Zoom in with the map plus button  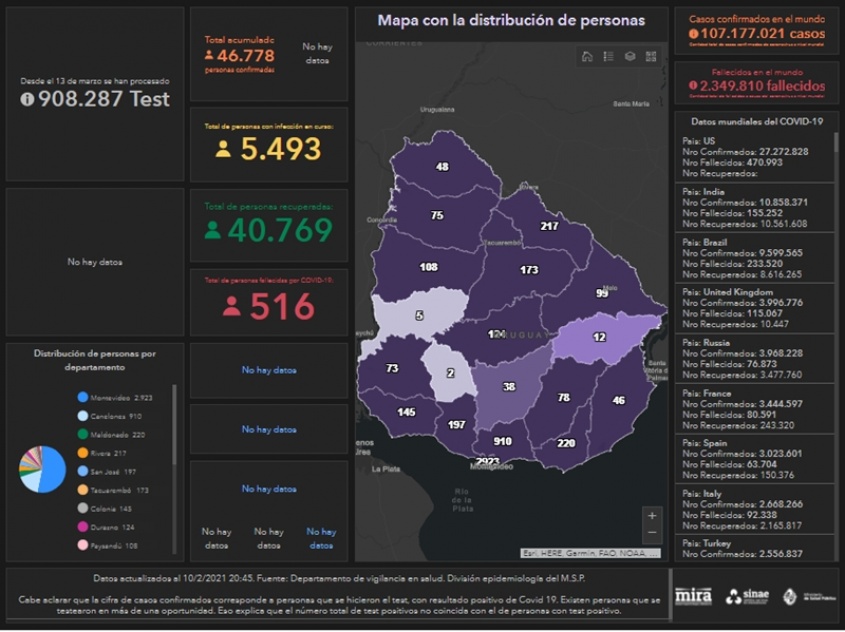(x=652, y=516)
